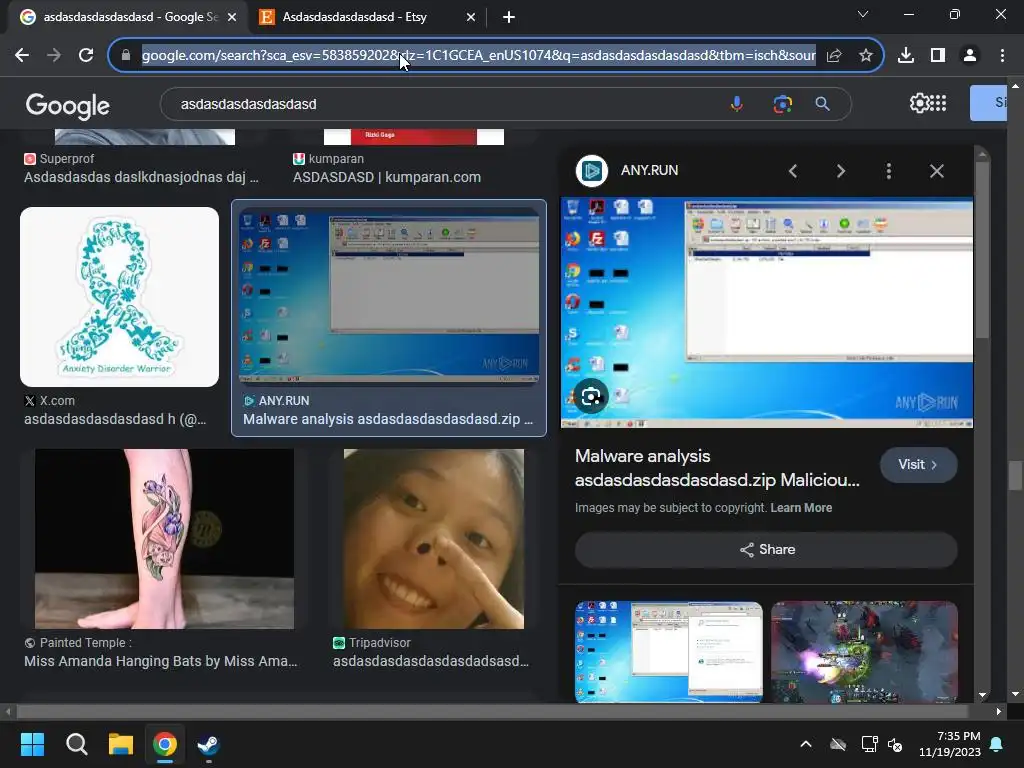
Task: Close the Etsy tab
Action: 471,18
